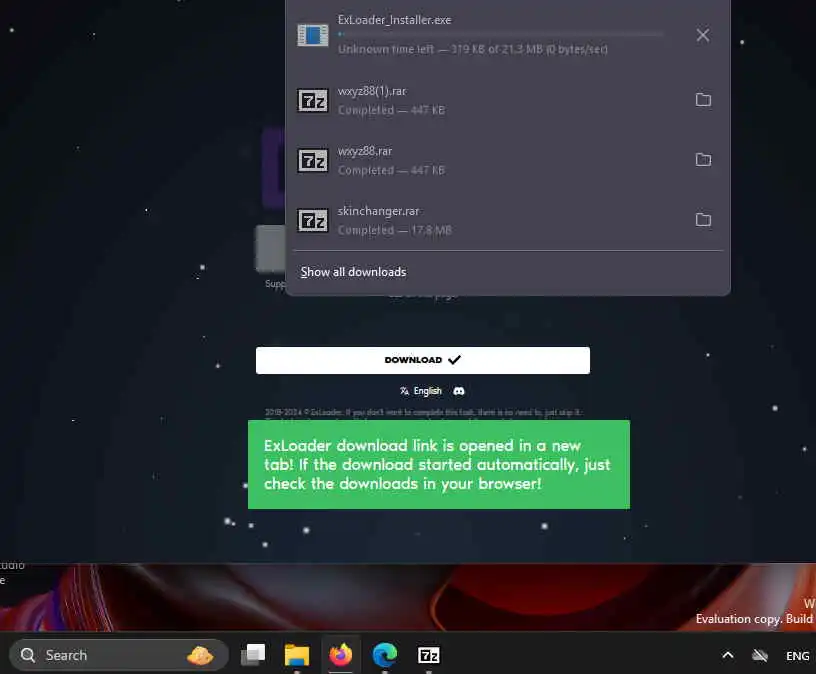Select the skinchanger.rar download entry

pos(508,220)
